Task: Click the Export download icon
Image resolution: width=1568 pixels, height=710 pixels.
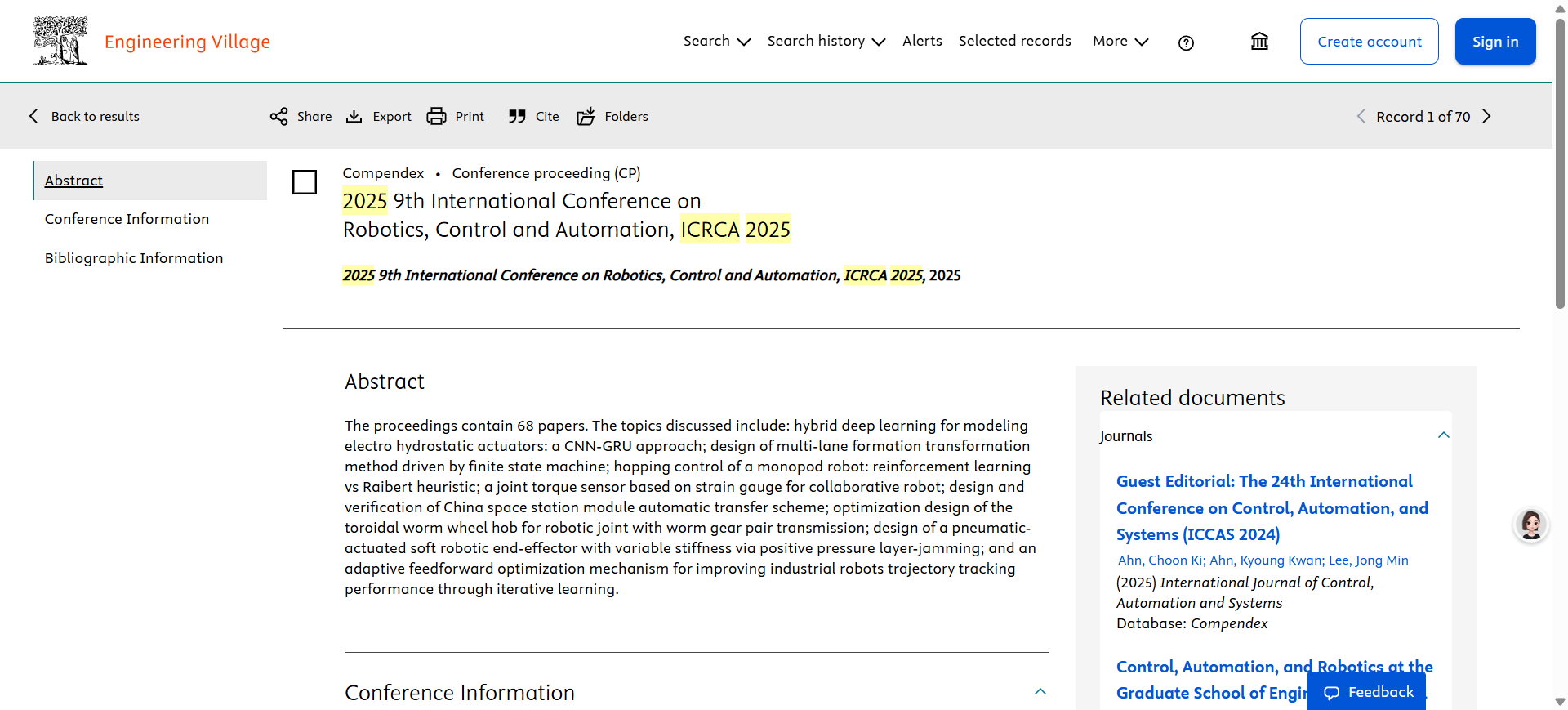Action: 354,116
